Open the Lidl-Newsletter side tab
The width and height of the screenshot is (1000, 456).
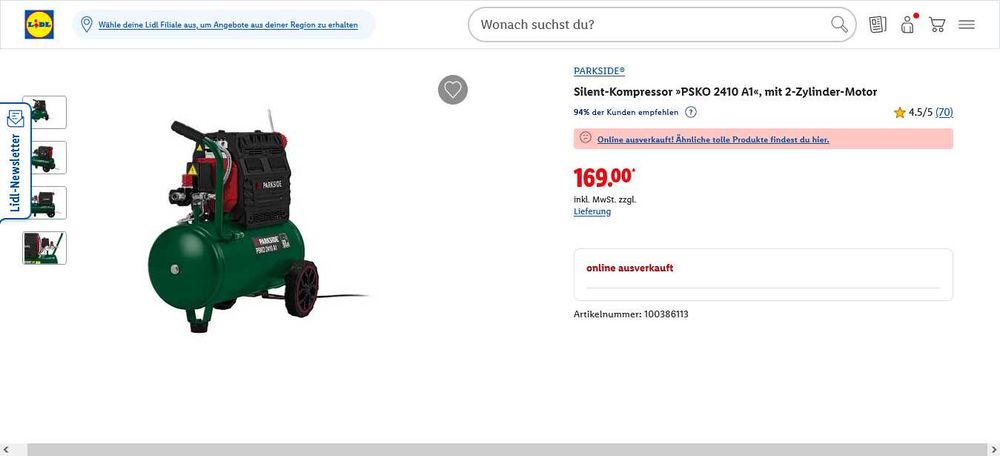tap(15, 162)
